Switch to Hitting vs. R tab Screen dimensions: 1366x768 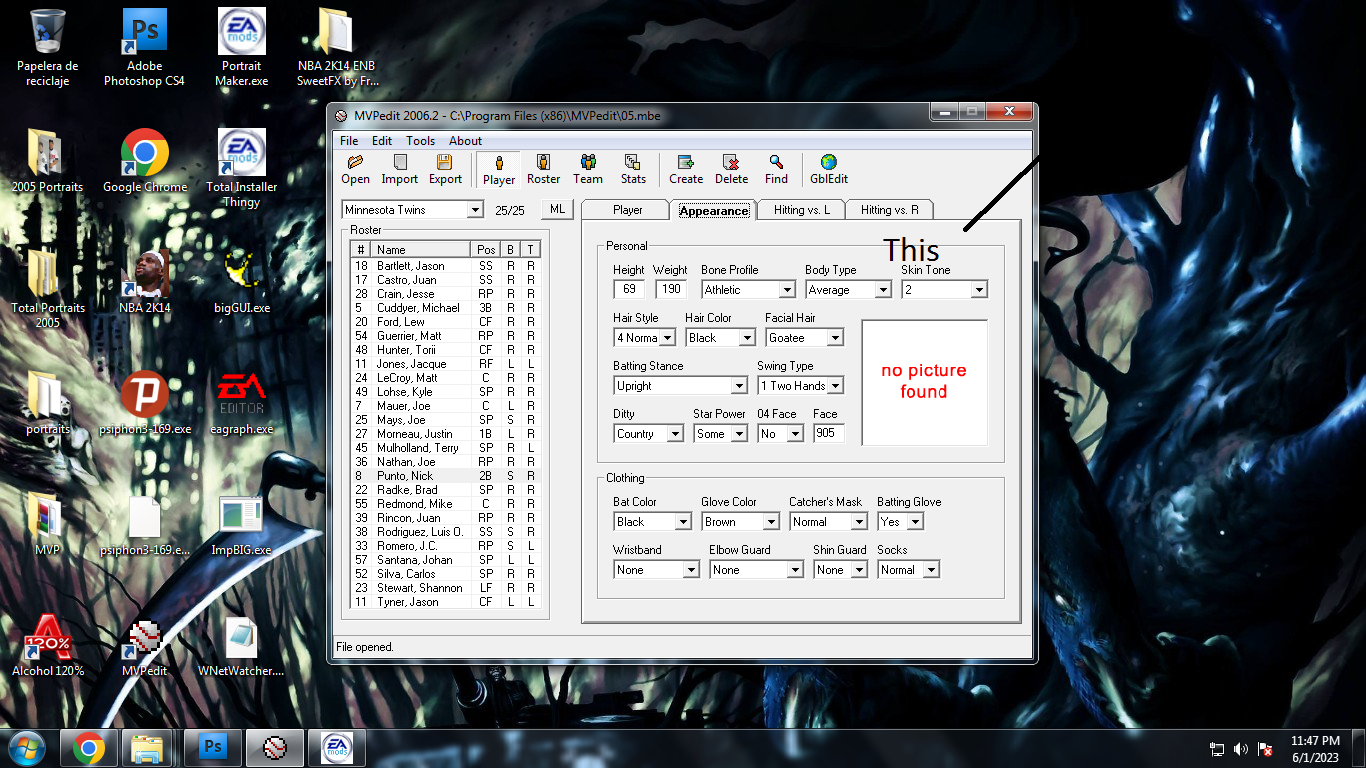click(x=889, y=210)
